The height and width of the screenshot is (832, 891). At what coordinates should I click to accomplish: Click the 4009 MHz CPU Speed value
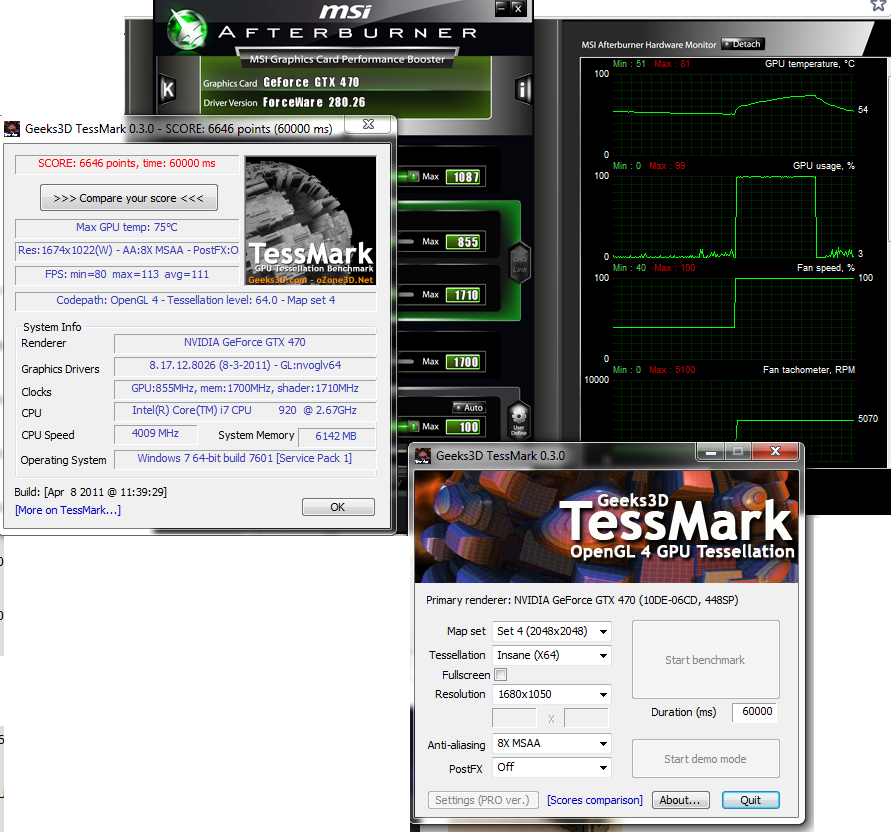[x=155, y=434]
